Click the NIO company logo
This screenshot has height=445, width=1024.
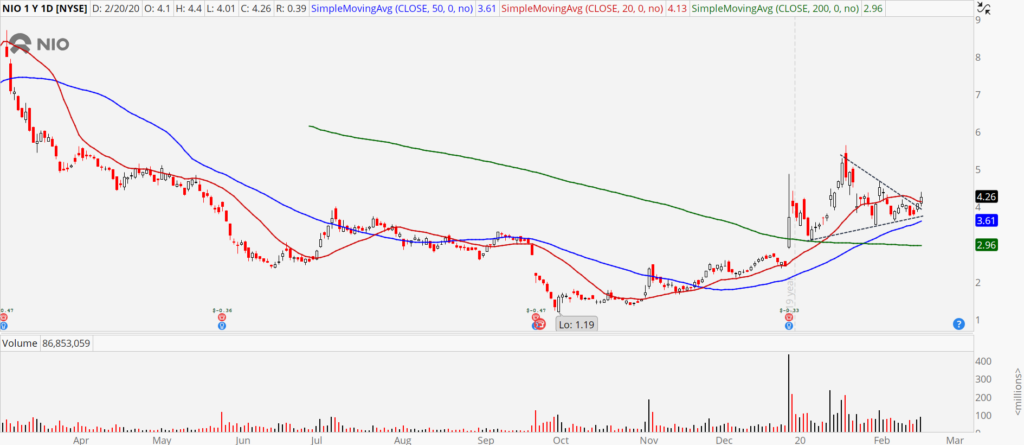(37, 44)
